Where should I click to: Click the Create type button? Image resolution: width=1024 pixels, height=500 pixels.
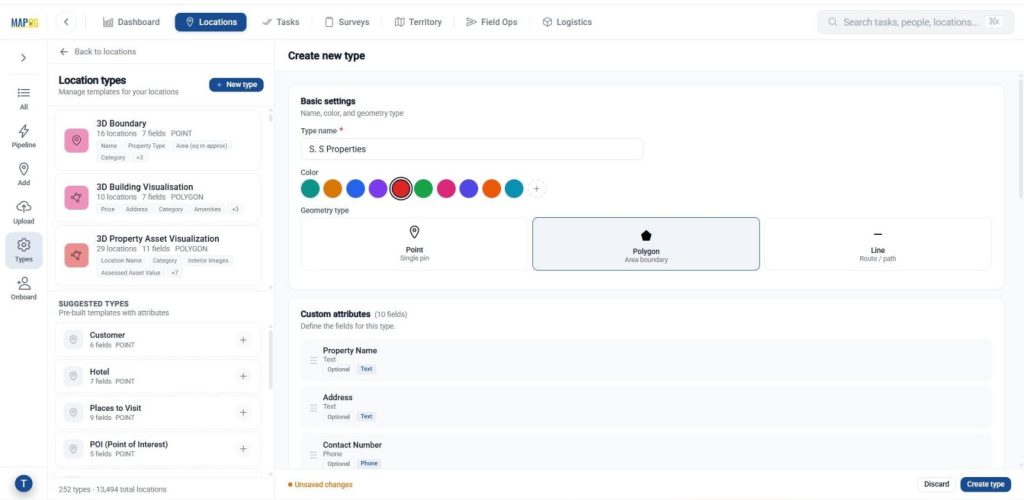click(985, 484)
